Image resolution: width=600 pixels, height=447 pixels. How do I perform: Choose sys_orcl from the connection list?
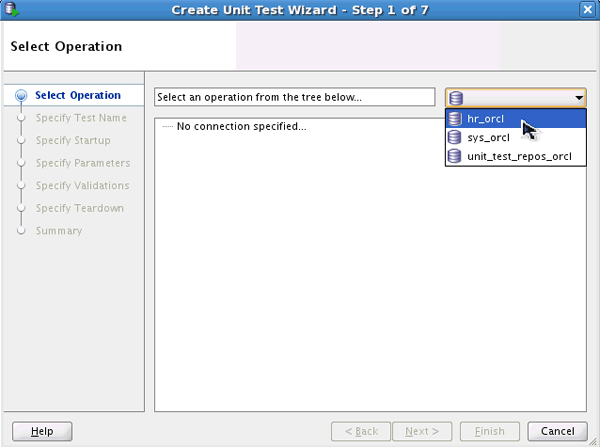[488, 137]
